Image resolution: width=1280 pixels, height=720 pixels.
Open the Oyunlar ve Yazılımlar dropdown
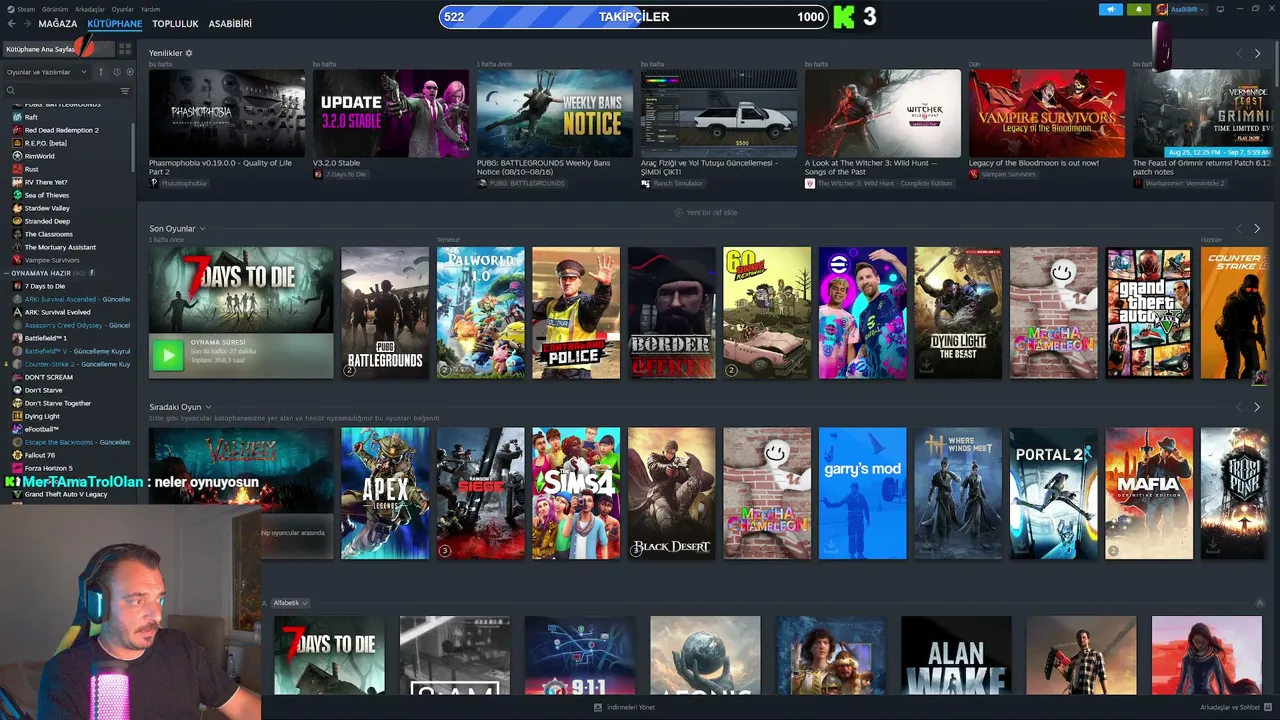pos(47,72)
